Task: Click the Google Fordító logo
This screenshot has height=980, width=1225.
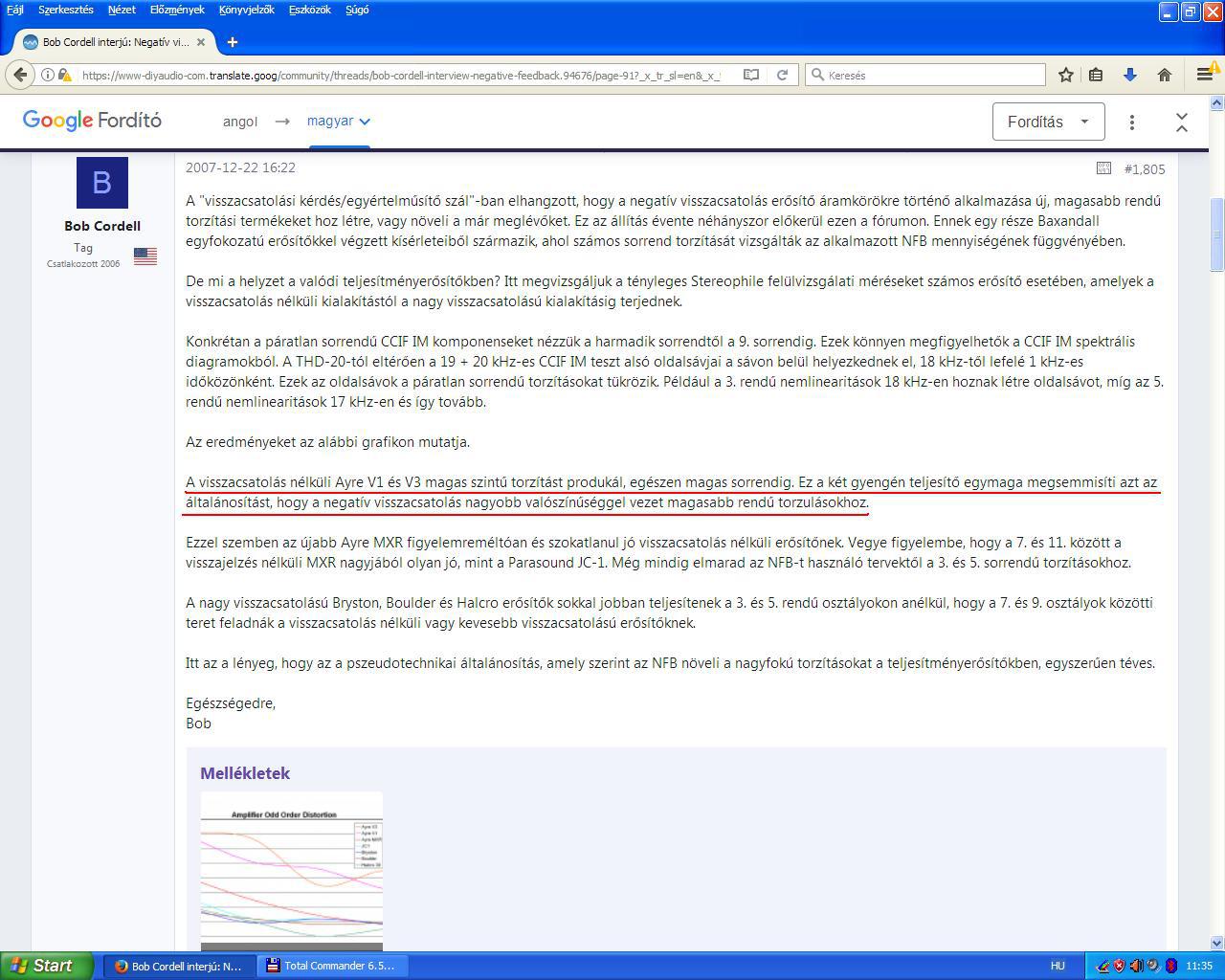Action: 92,121
